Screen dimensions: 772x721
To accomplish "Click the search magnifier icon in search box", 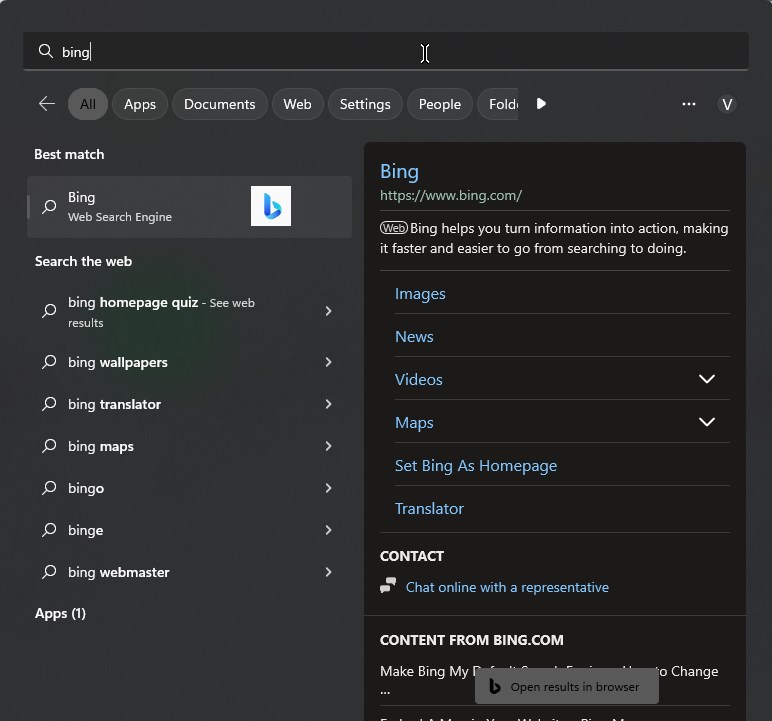I will point(45,52).
